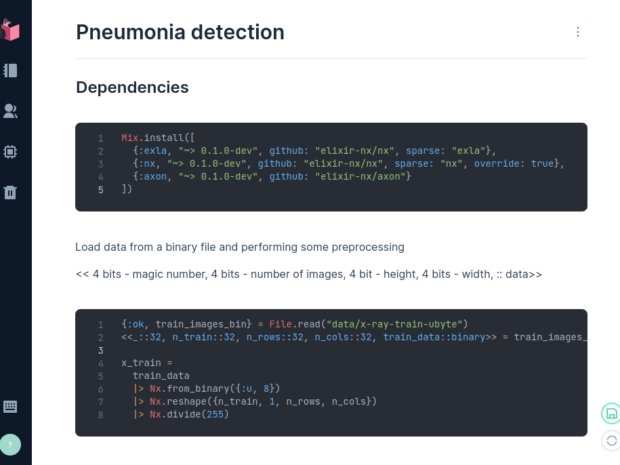This screenshot has height=465, width=620.
Task: Open the notebook three-dot options menu
Action: click(578, 32)
